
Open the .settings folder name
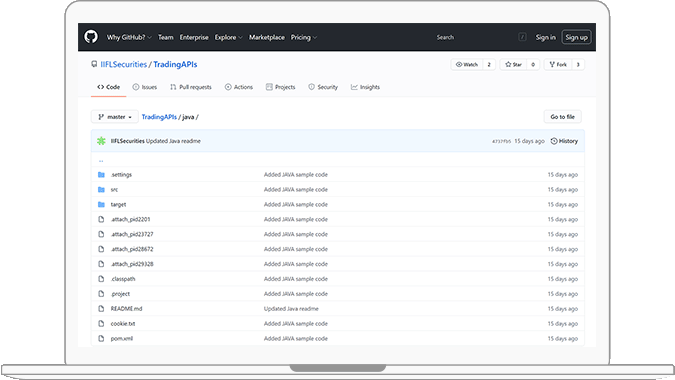point(121,175)
